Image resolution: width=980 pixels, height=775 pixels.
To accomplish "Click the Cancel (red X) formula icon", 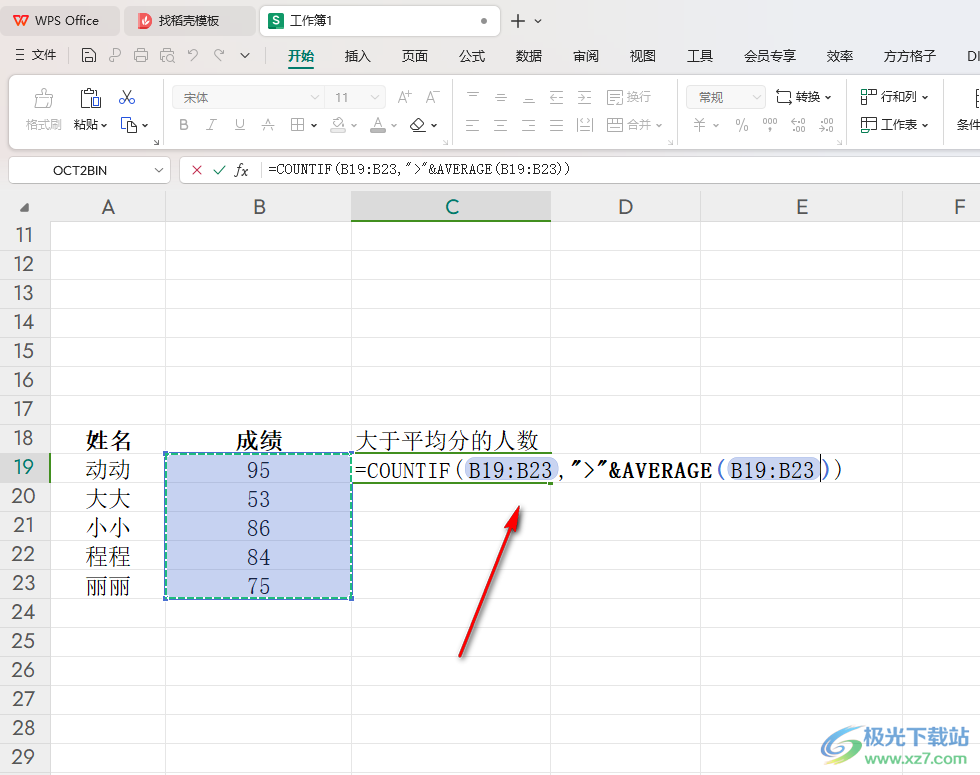I will tap(197, 170).
